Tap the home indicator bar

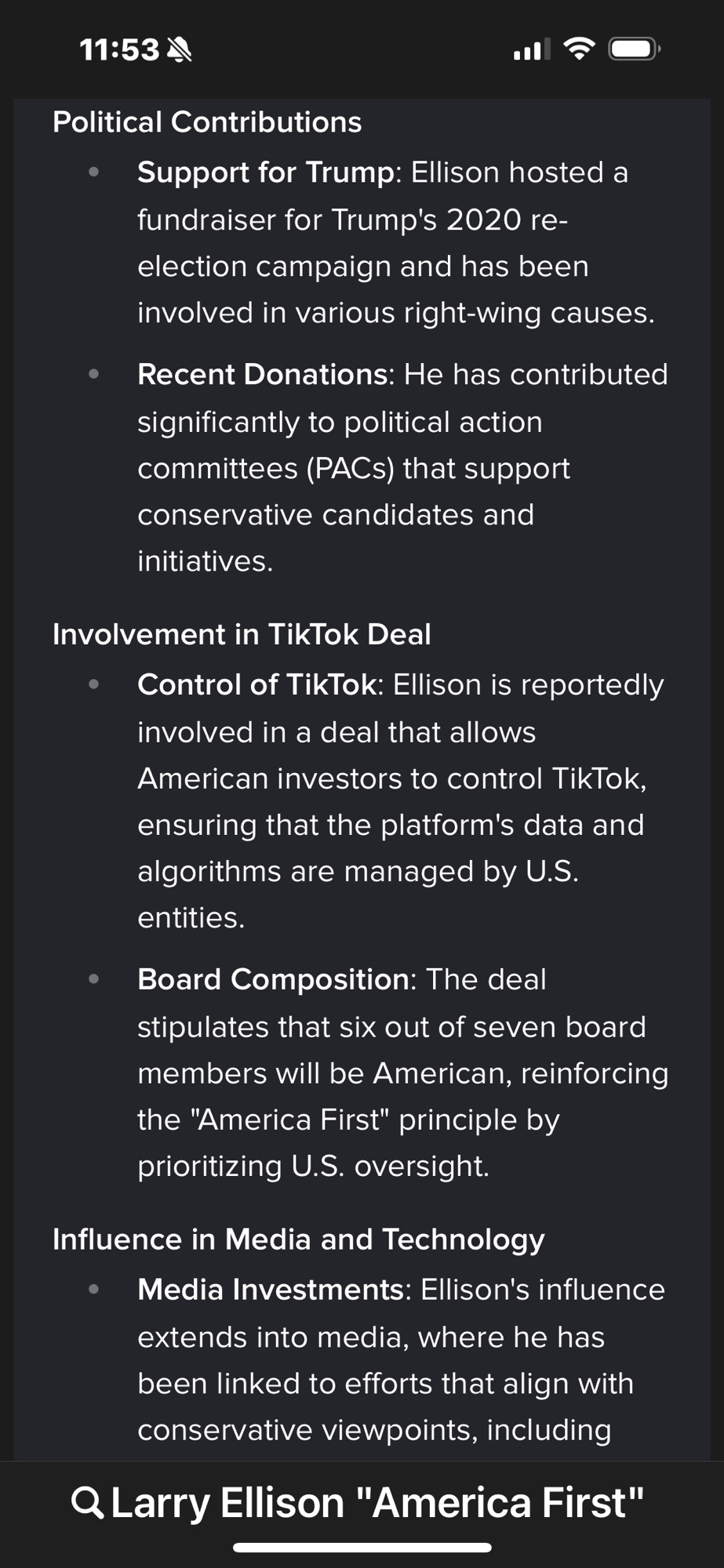click(x=362, y=1548)
